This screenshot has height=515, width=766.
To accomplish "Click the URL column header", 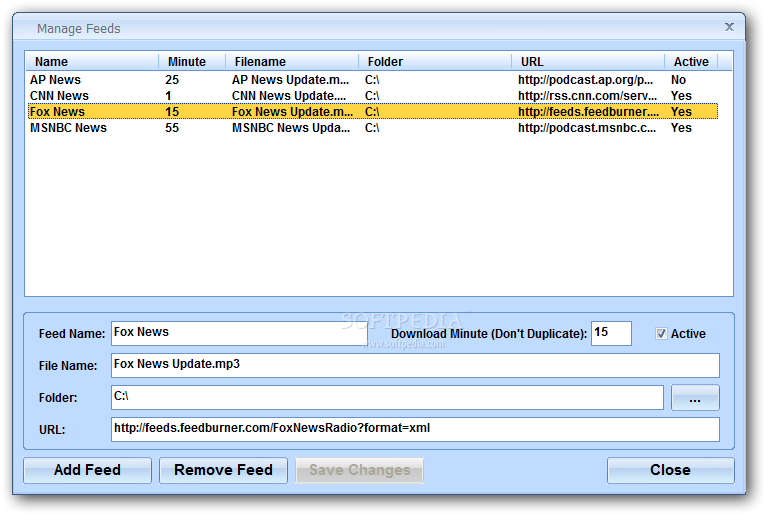I will [588, 62].
